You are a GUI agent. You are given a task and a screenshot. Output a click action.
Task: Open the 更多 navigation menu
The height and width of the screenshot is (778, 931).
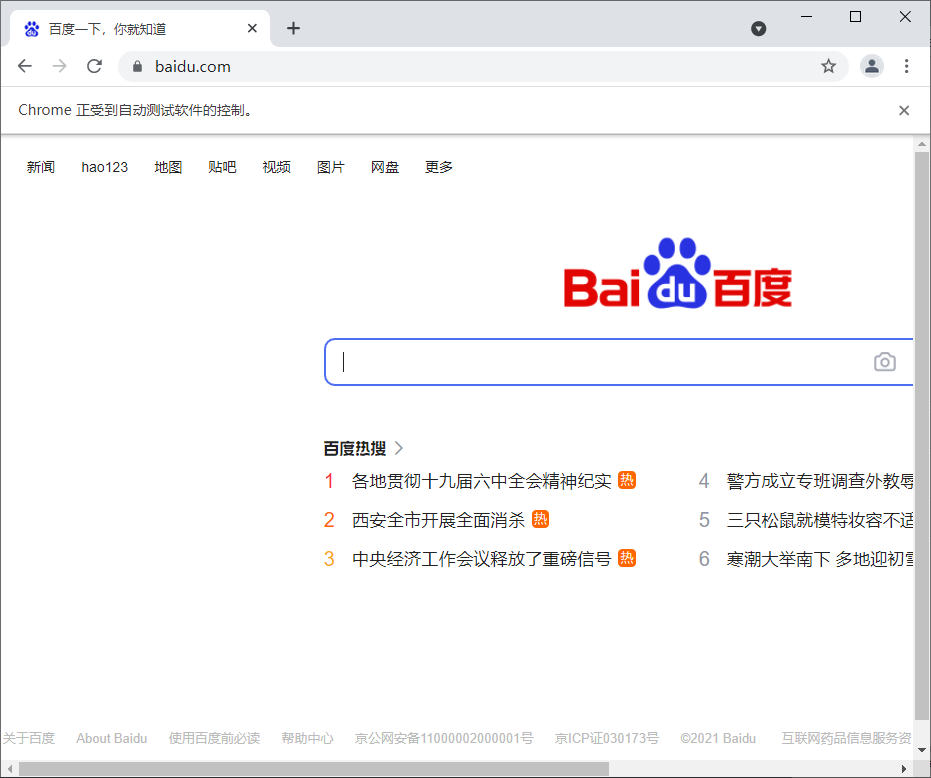coord(438,167)
